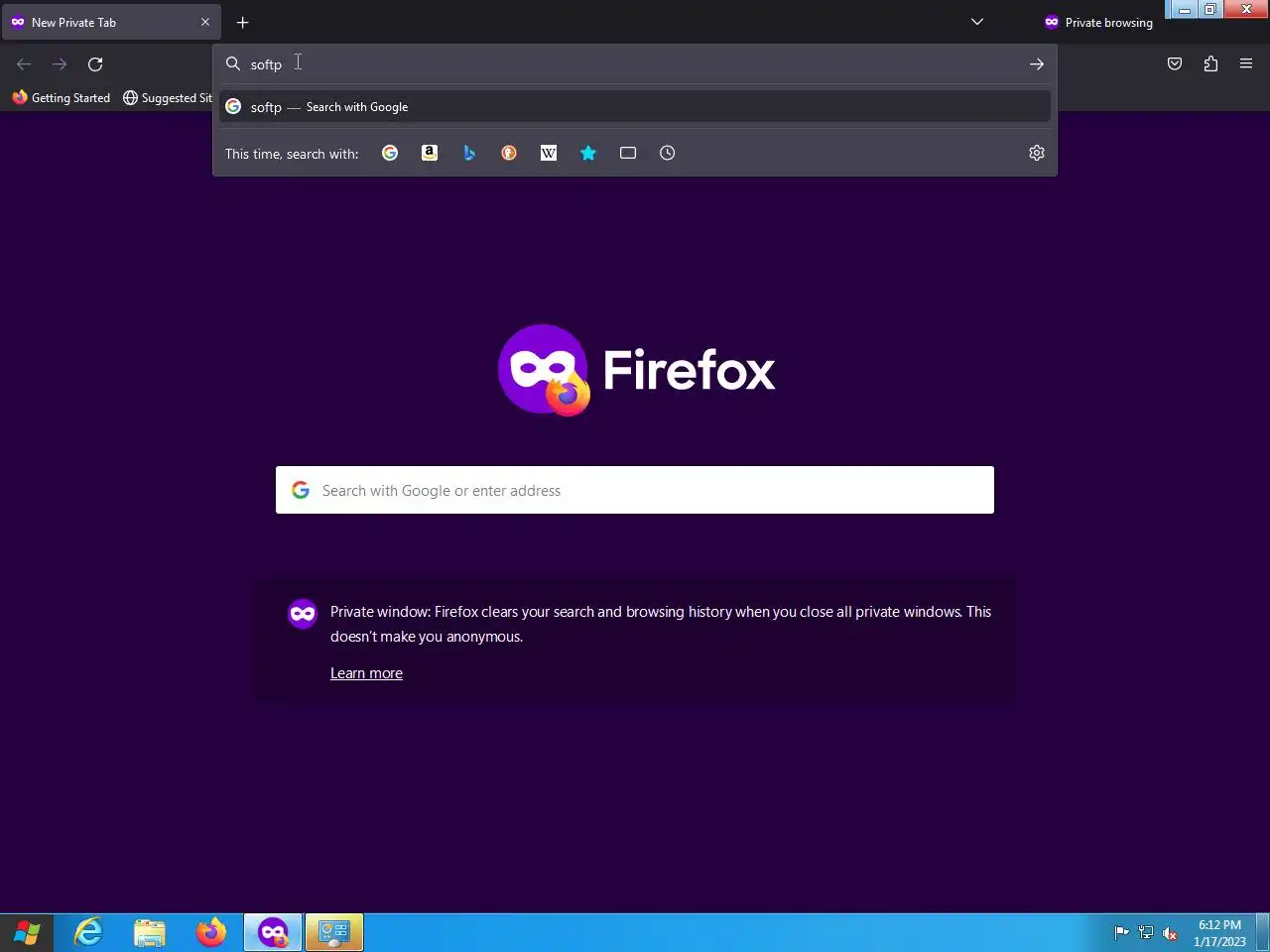Click the Go arrow in address bar

(1037, 64)
